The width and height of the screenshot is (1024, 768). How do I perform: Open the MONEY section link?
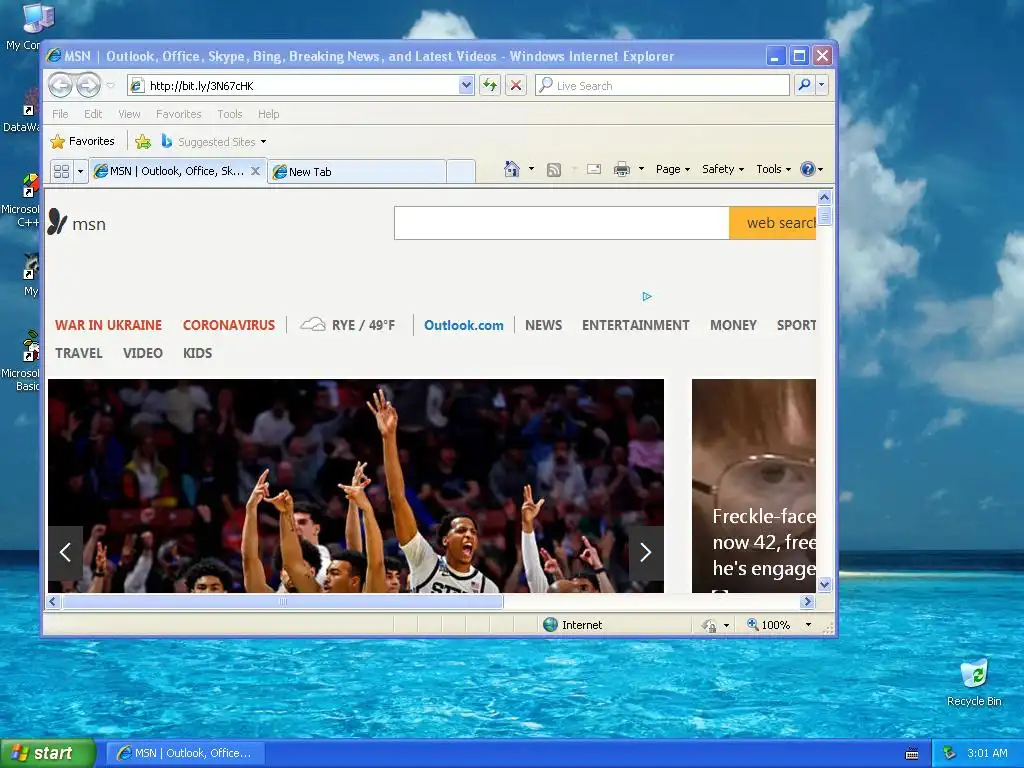coord(733,325)
